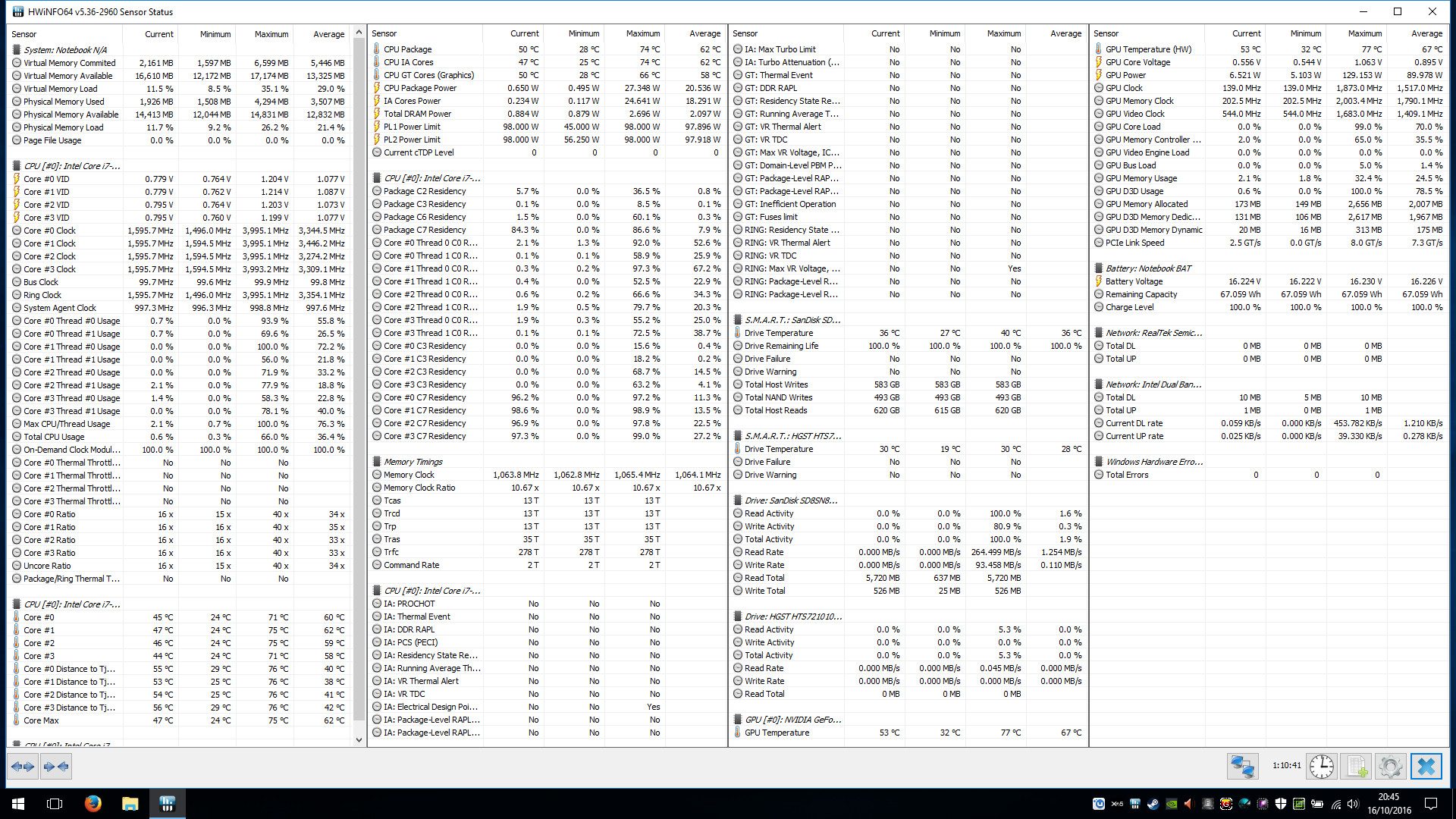Select the Package C7 Residency row

coord(547,230)
